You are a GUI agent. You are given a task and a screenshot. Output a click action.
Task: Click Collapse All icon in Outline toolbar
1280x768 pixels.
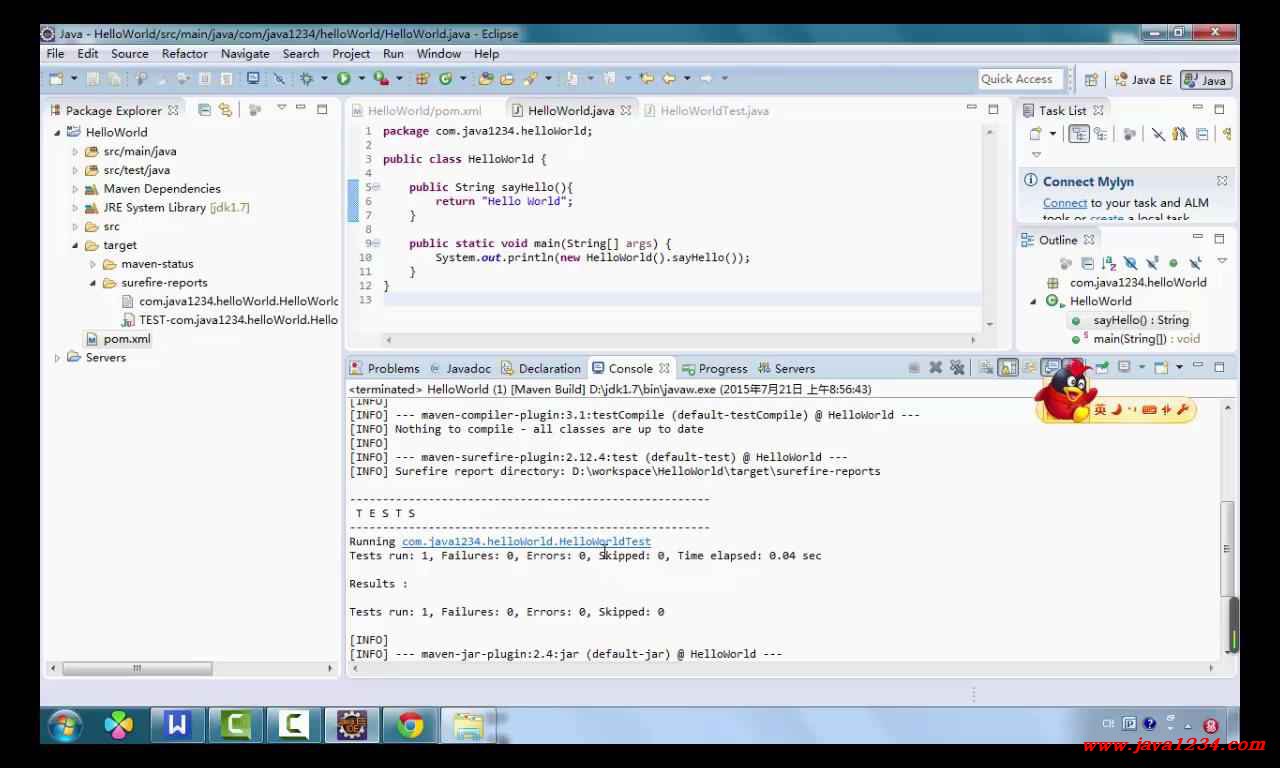(1088, 263)
